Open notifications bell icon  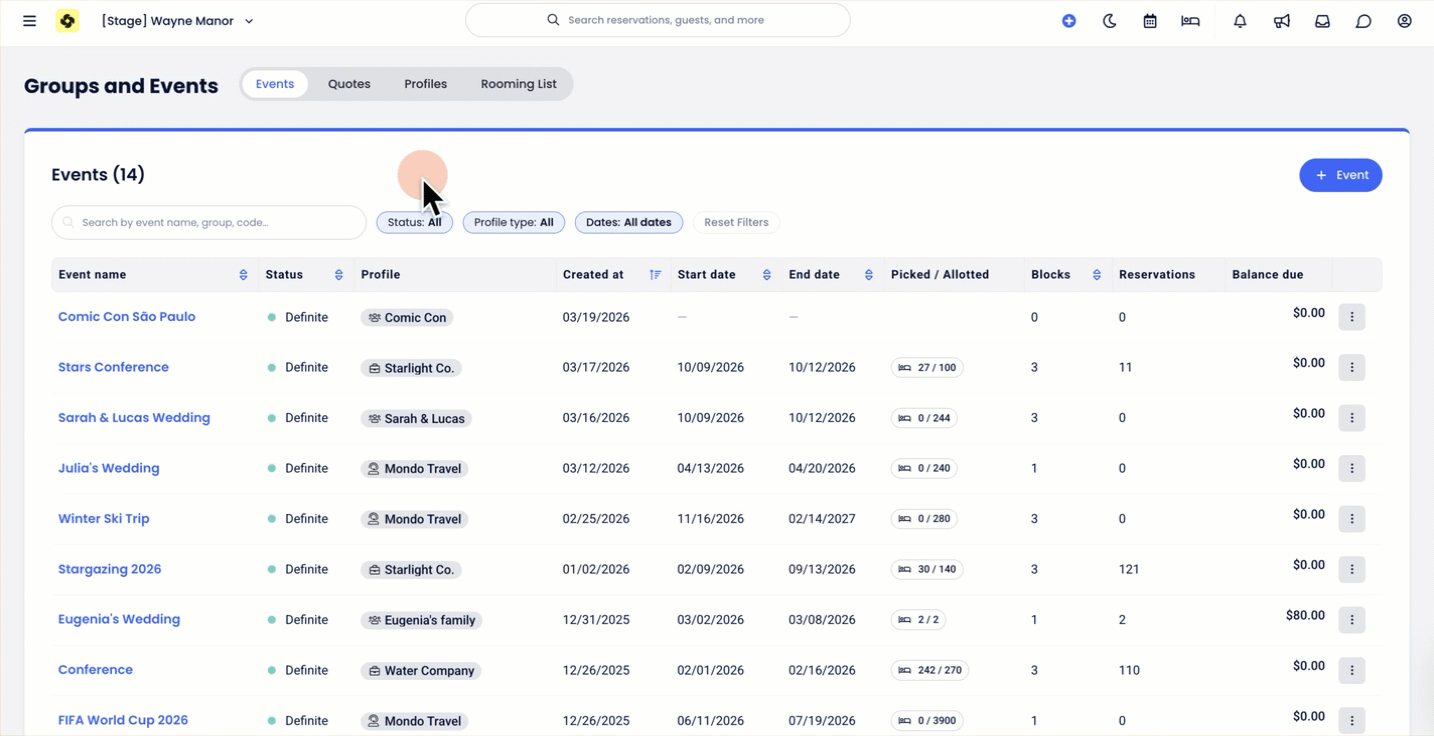[x=1240, y=21]
